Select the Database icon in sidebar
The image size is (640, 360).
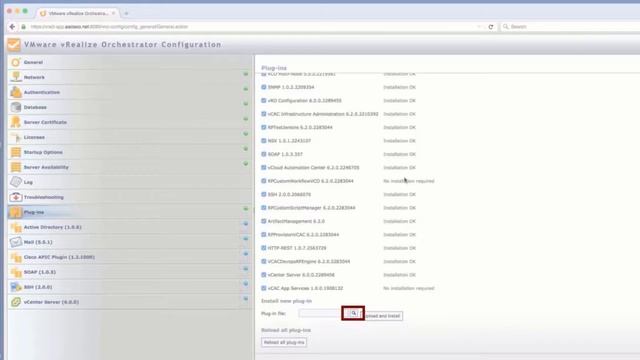pyautogui.click(x=16, y=107)
